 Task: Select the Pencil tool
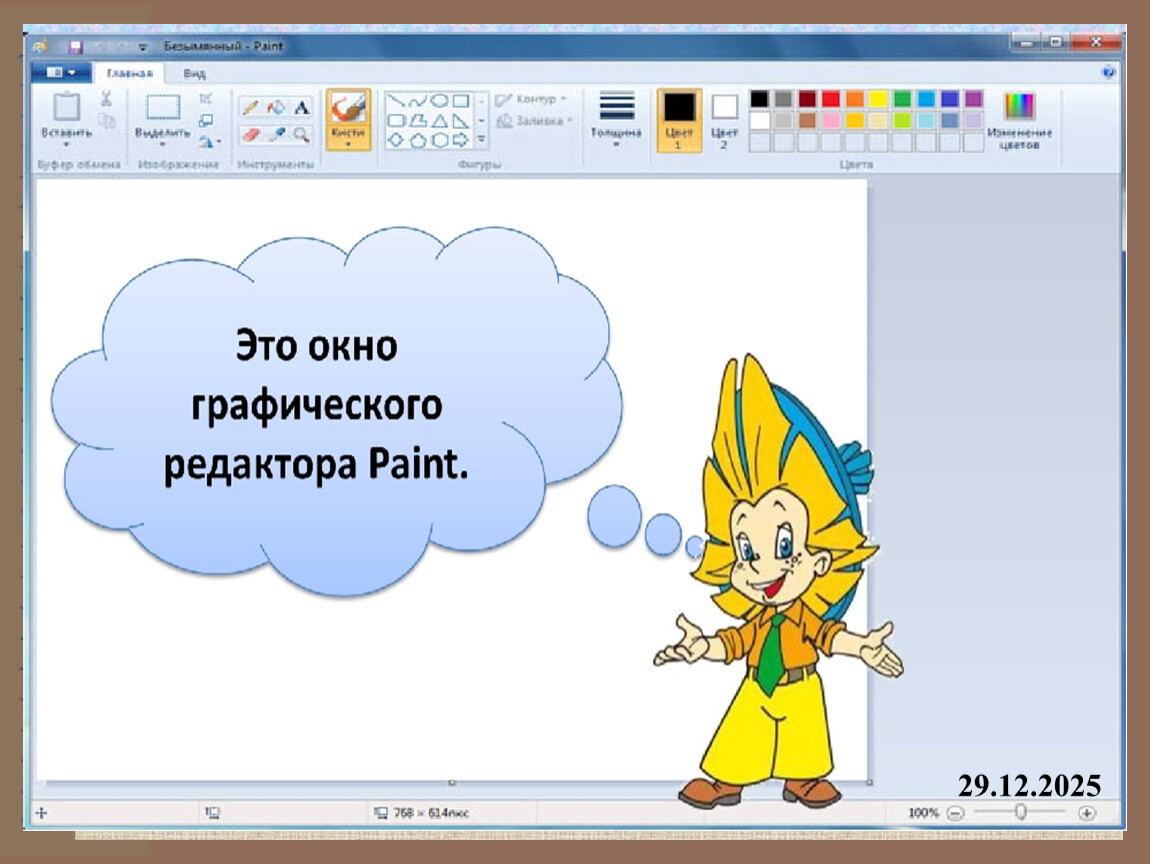pyautogui.click(x=250, y=107)
